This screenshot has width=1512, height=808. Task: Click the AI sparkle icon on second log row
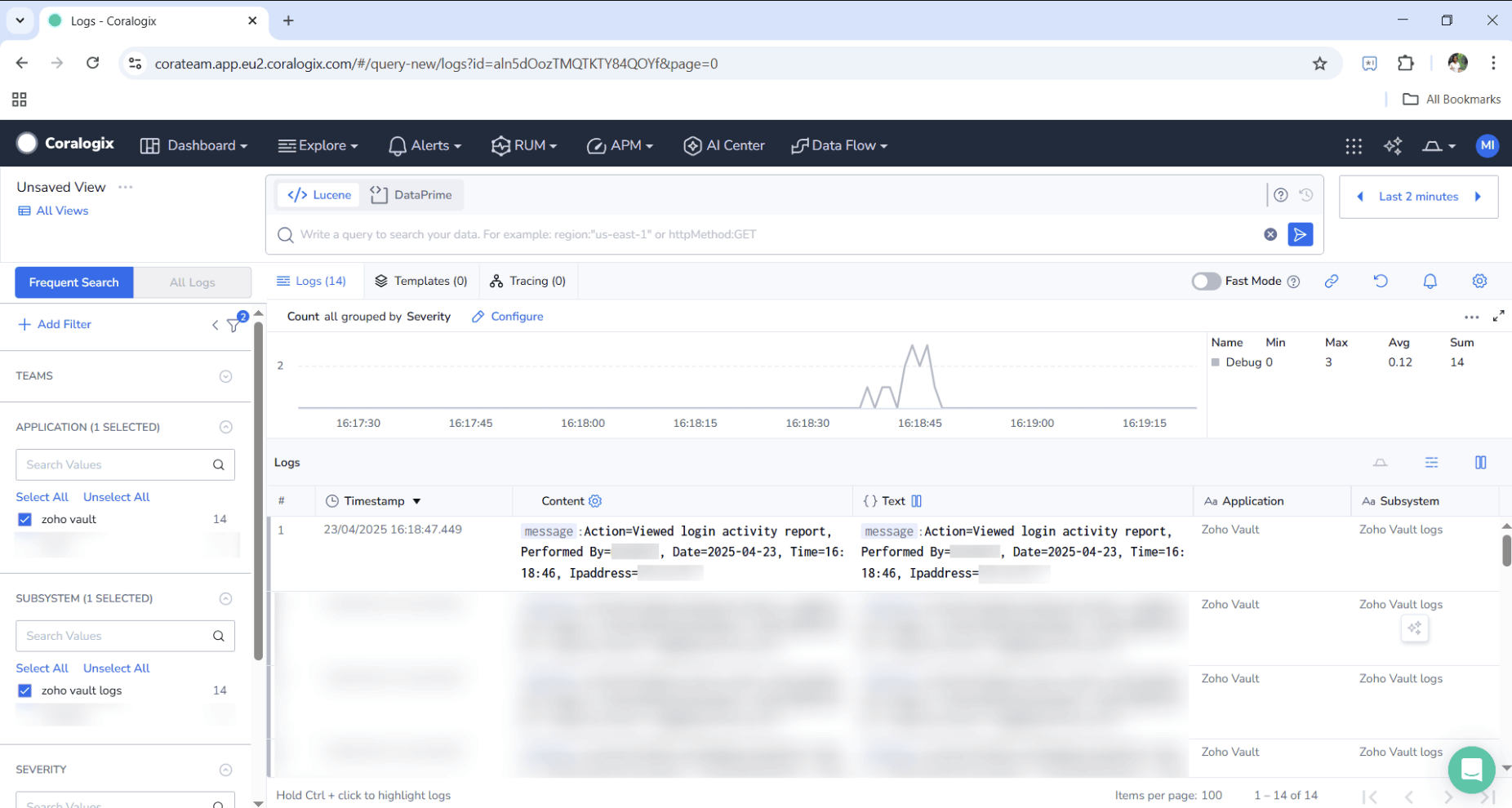(x=1415, y=628)
